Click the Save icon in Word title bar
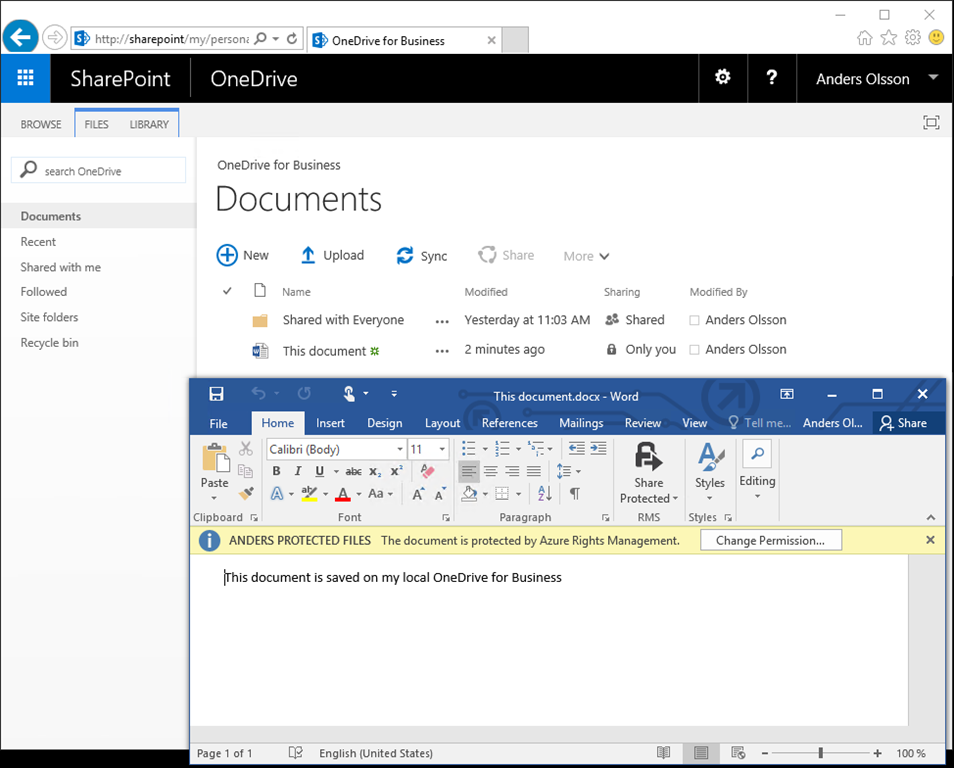 coord(216,395)
